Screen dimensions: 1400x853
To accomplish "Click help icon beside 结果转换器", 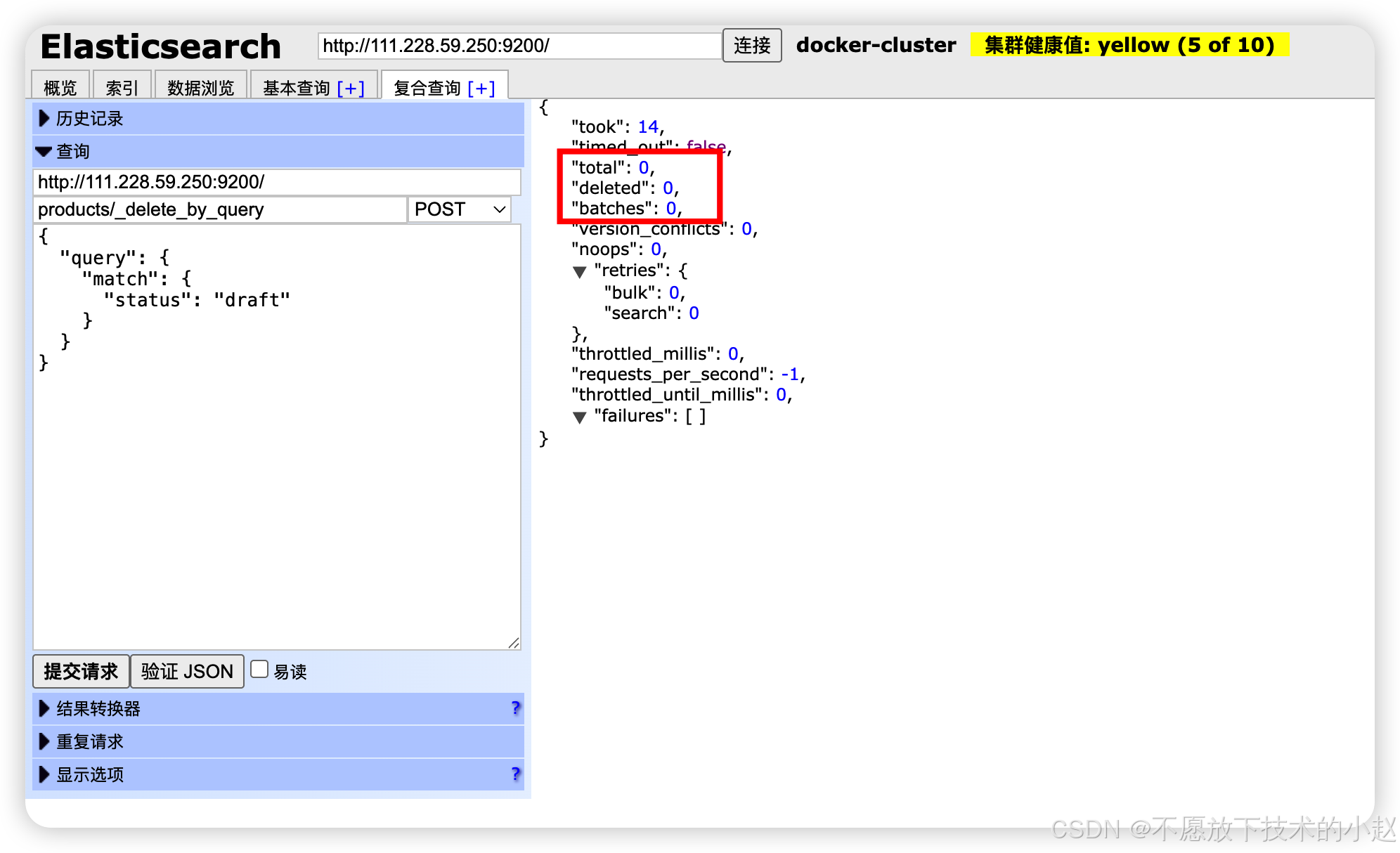I will coord(515,708).
